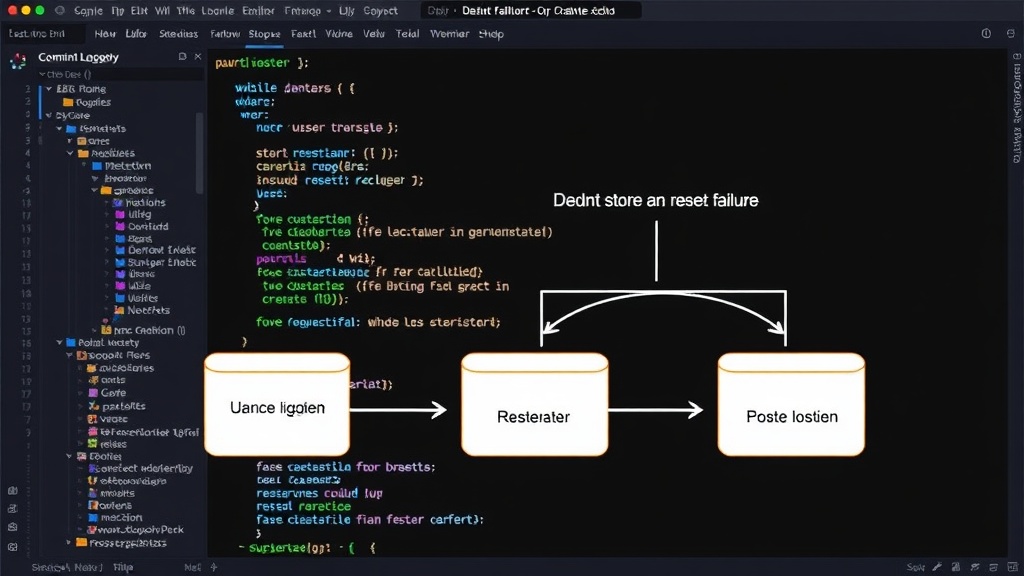Screen dimensions: 1024x576
Task: Open the Loonle menu in the menu bar
Action: click(x=217, y=10)
